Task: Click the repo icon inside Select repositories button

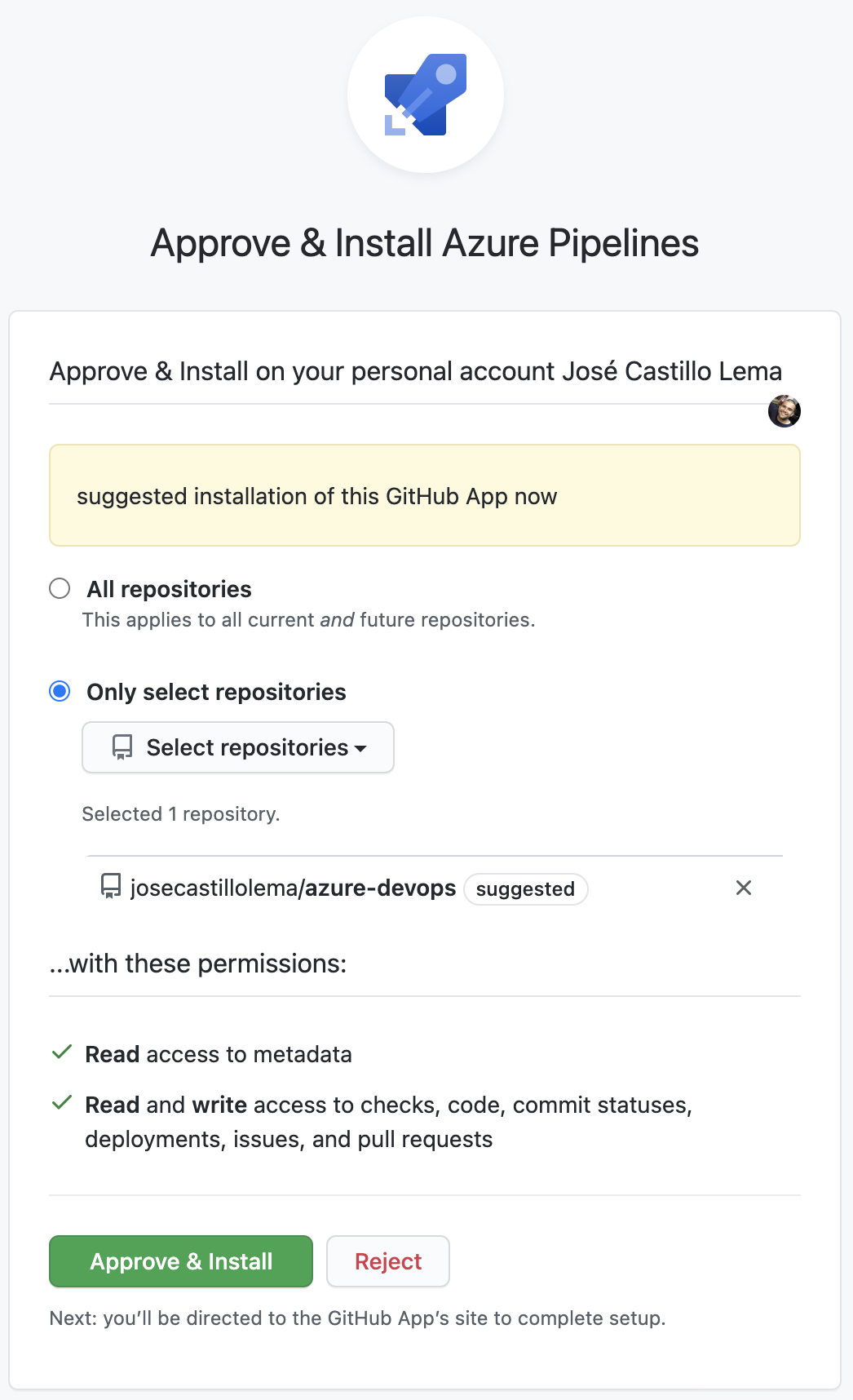Action: 122,747
